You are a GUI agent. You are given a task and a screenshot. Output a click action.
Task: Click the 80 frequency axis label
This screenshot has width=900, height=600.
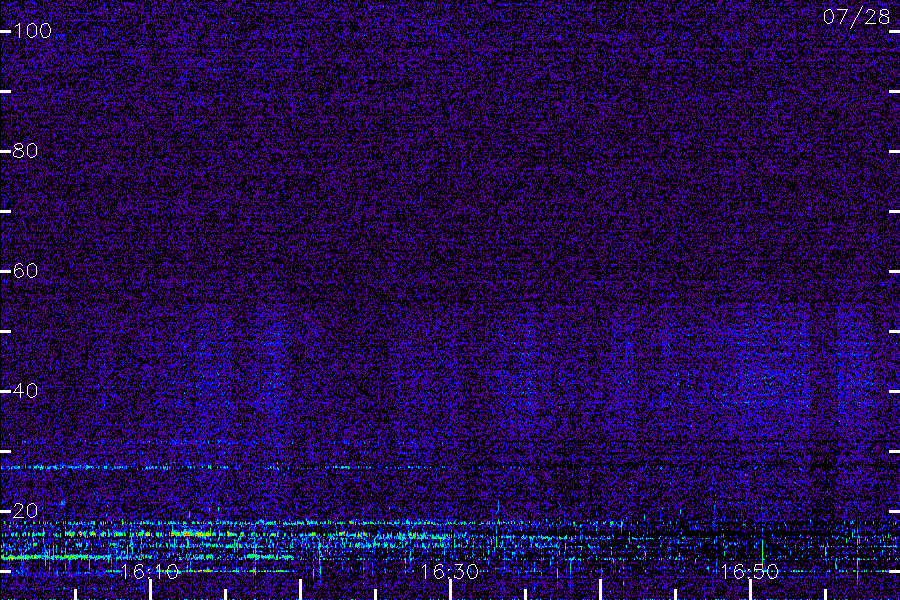click(x=25, y=151)
